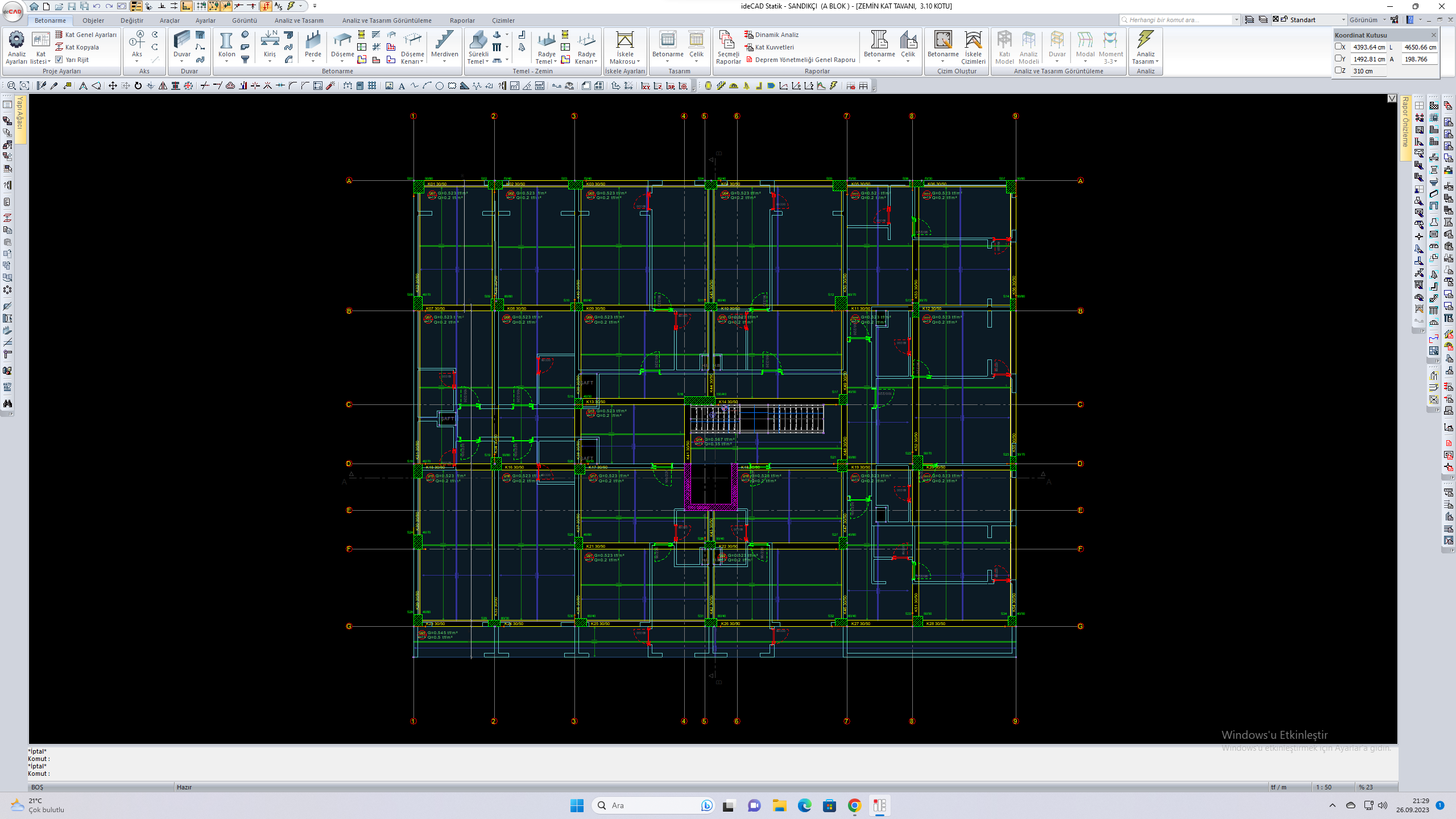The width and height of the screenshot is (1456, 819).
Task: Select the Perde shear wall tool
Action: [x=313, y=45]
